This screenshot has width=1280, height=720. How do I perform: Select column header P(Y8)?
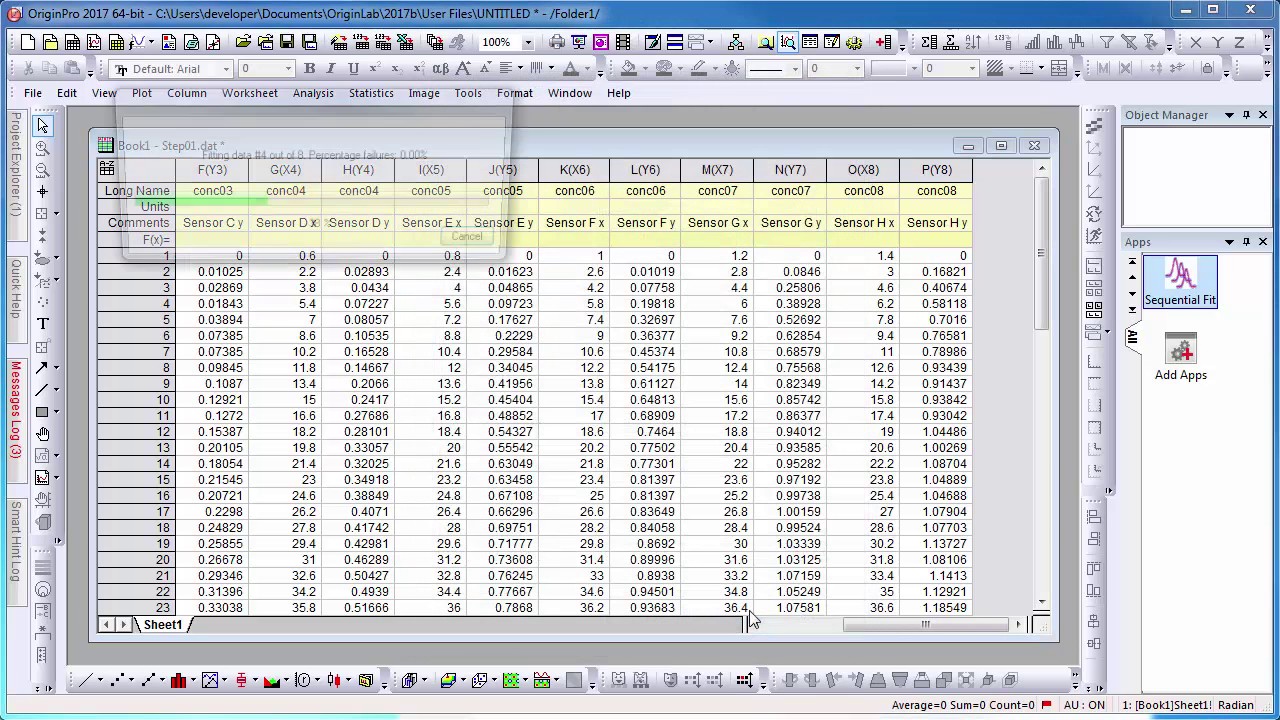(937, 170)
